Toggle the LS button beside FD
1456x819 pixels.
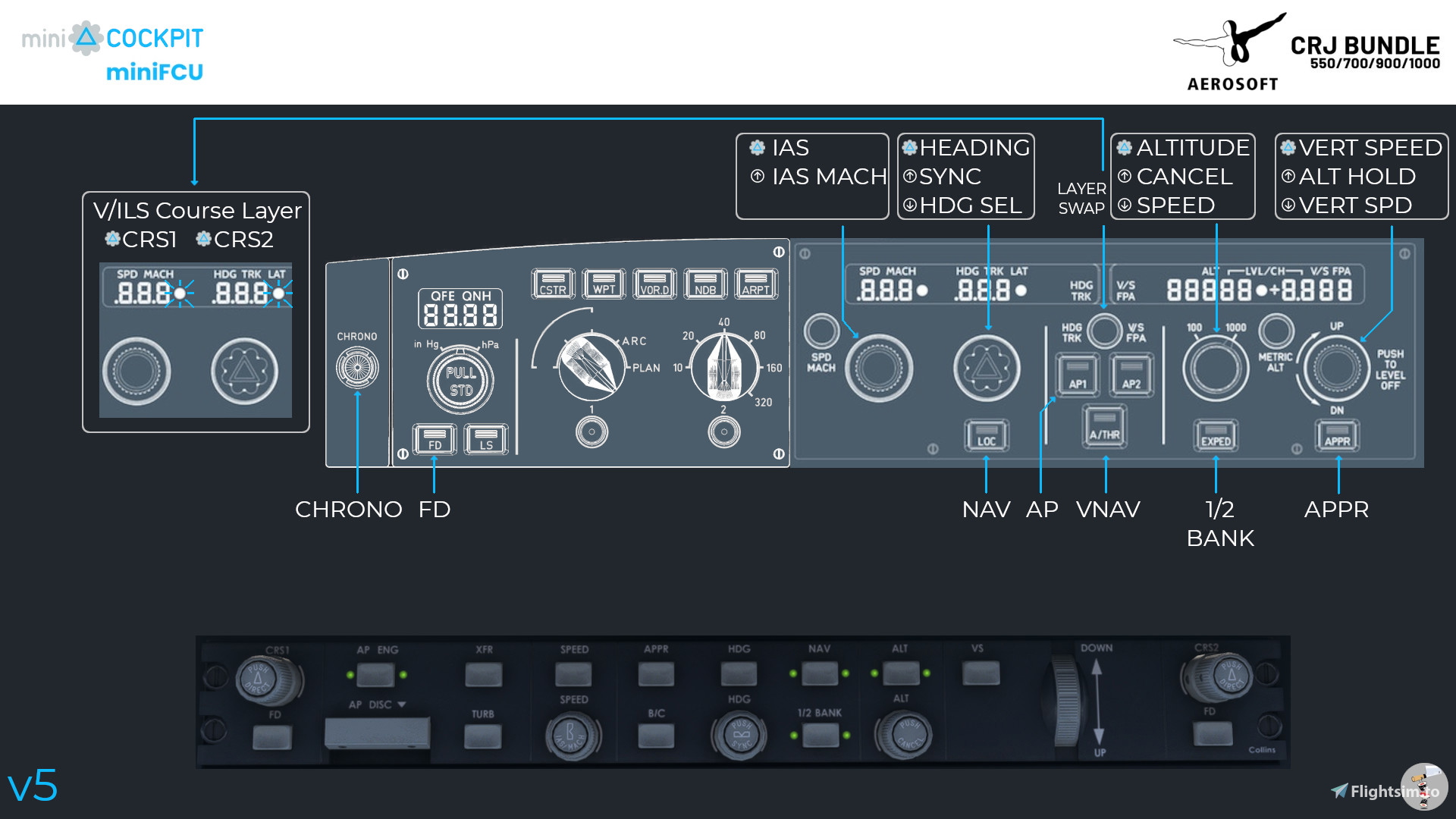[486, 439]
